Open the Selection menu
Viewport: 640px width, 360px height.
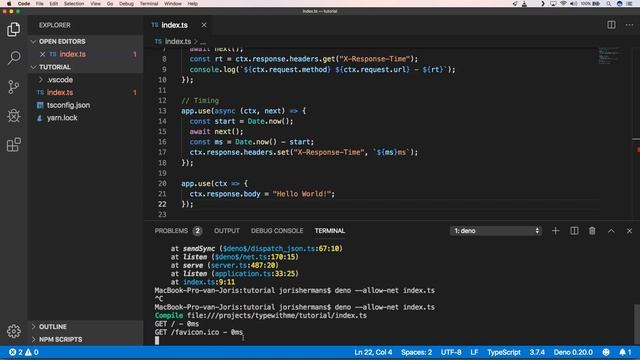point(74,3)
